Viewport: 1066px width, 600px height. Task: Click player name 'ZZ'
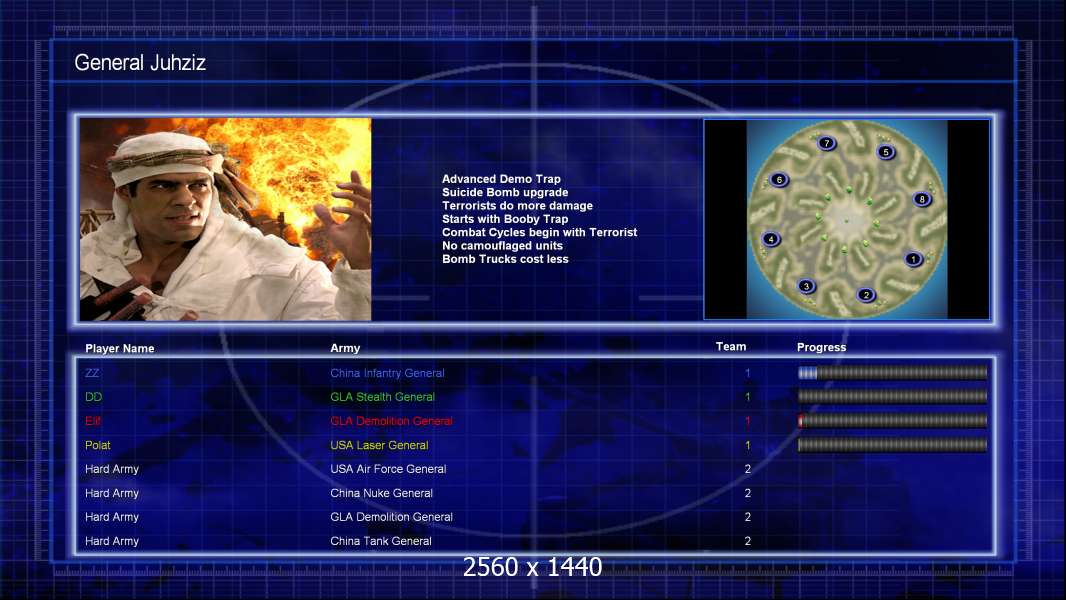pyautogui.click(x=92, y=373)
